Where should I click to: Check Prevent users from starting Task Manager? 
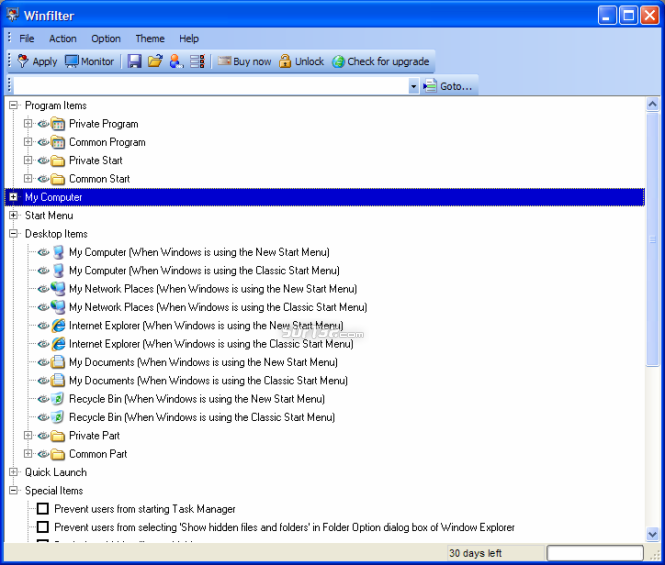42,508
